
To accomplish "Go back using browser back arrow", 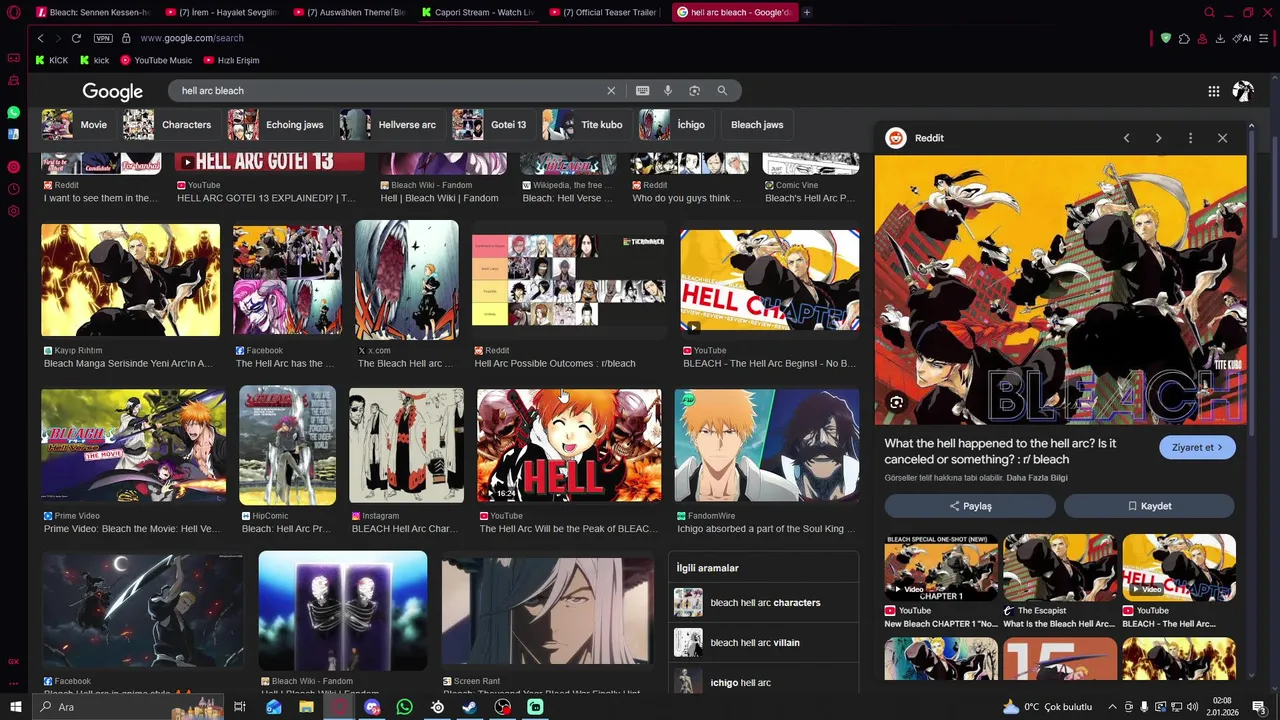I will [x=40, y=38].
